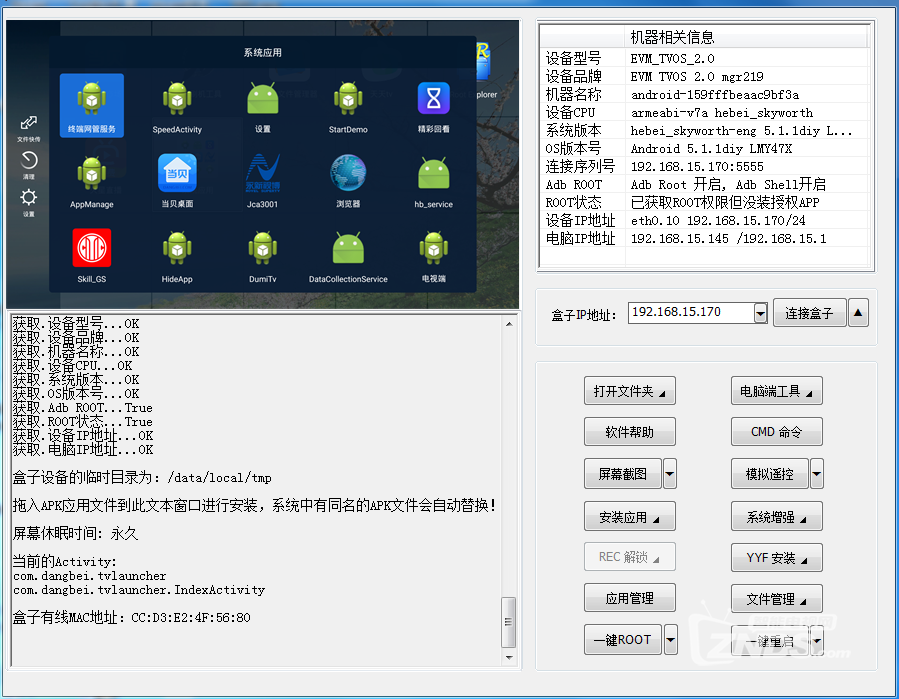
Task: Click the 模拟遥控 button
Action: click(x=769, y=474)
